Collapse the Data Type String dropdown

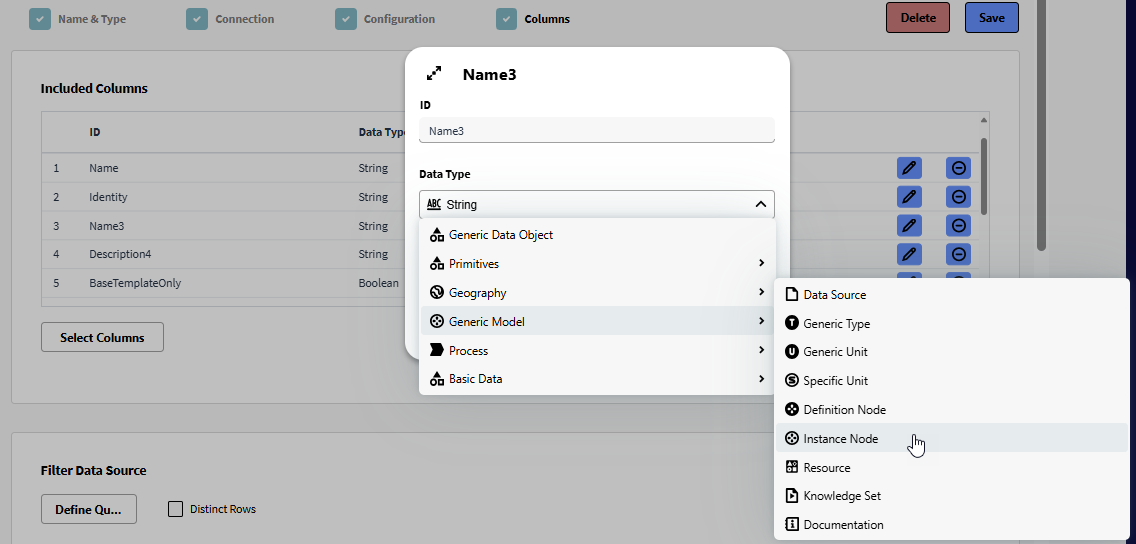click(760, 204)
